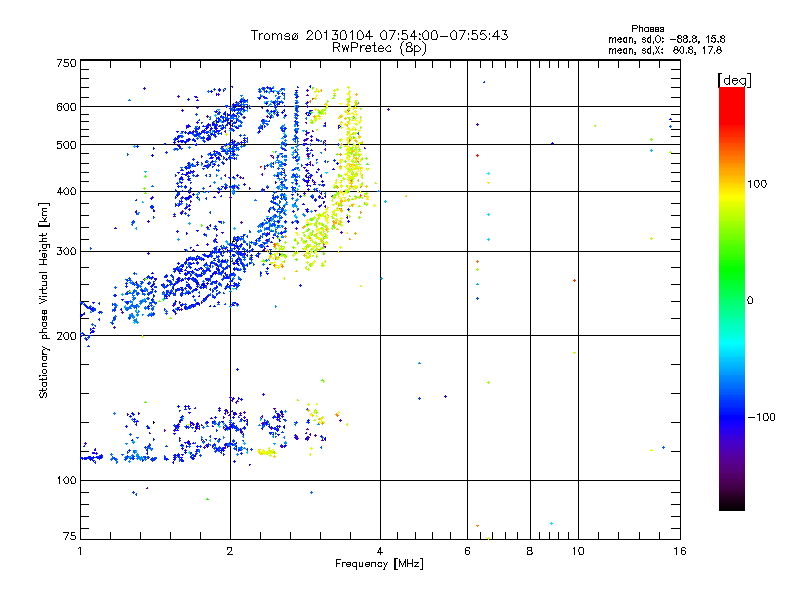Image resolution: width=800 pixels, height=600 pixels.
Task: Click the 'mean, sd,O: -88.8, 15.8' line
Action: [666, 39]
